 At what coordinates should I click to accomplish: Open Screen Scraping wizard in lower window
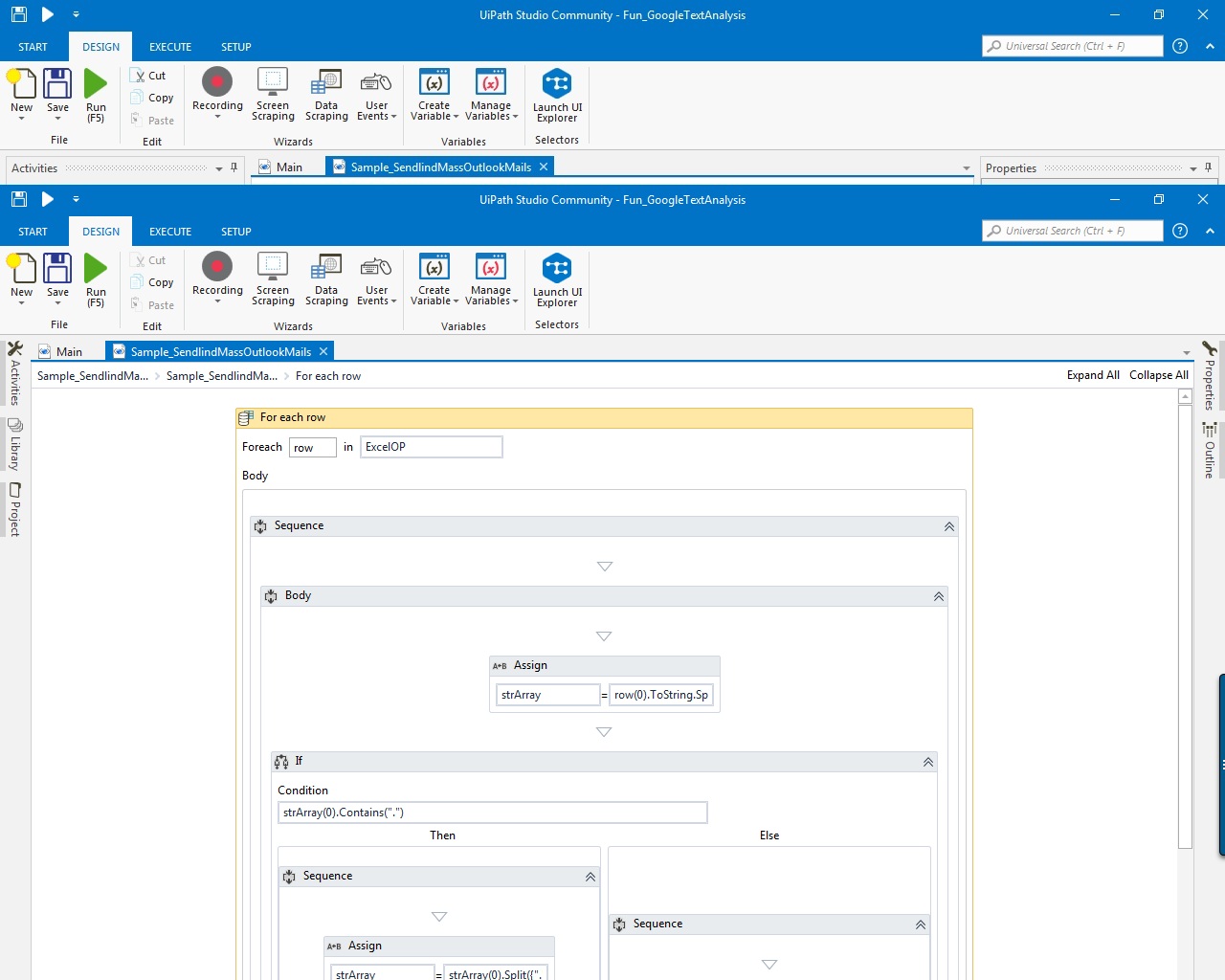[x=273, y=278]
